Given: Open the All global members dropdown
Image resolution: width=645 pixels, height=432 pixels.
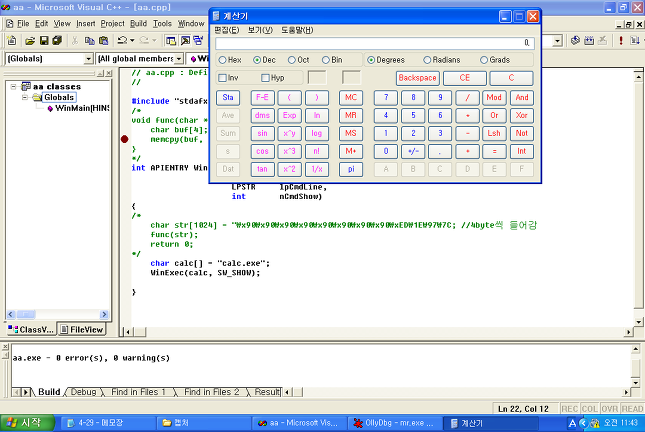Looking at the screenshot, I should tap(179, 59).
